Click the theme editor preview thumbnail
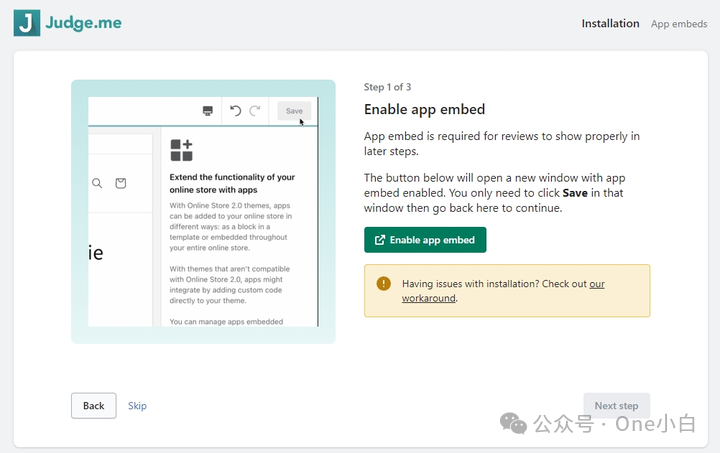Viewport: 720px width, 453px height. point(203,211)
